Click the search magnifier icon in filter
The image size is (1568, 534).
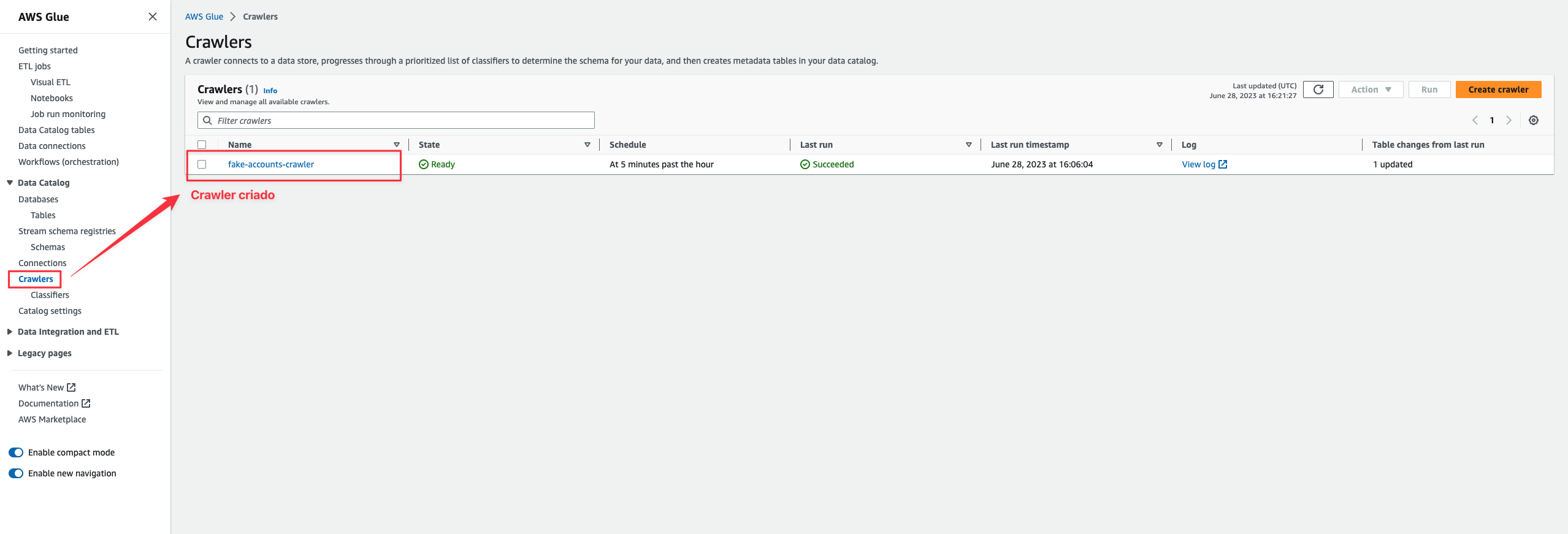point(207,120)
